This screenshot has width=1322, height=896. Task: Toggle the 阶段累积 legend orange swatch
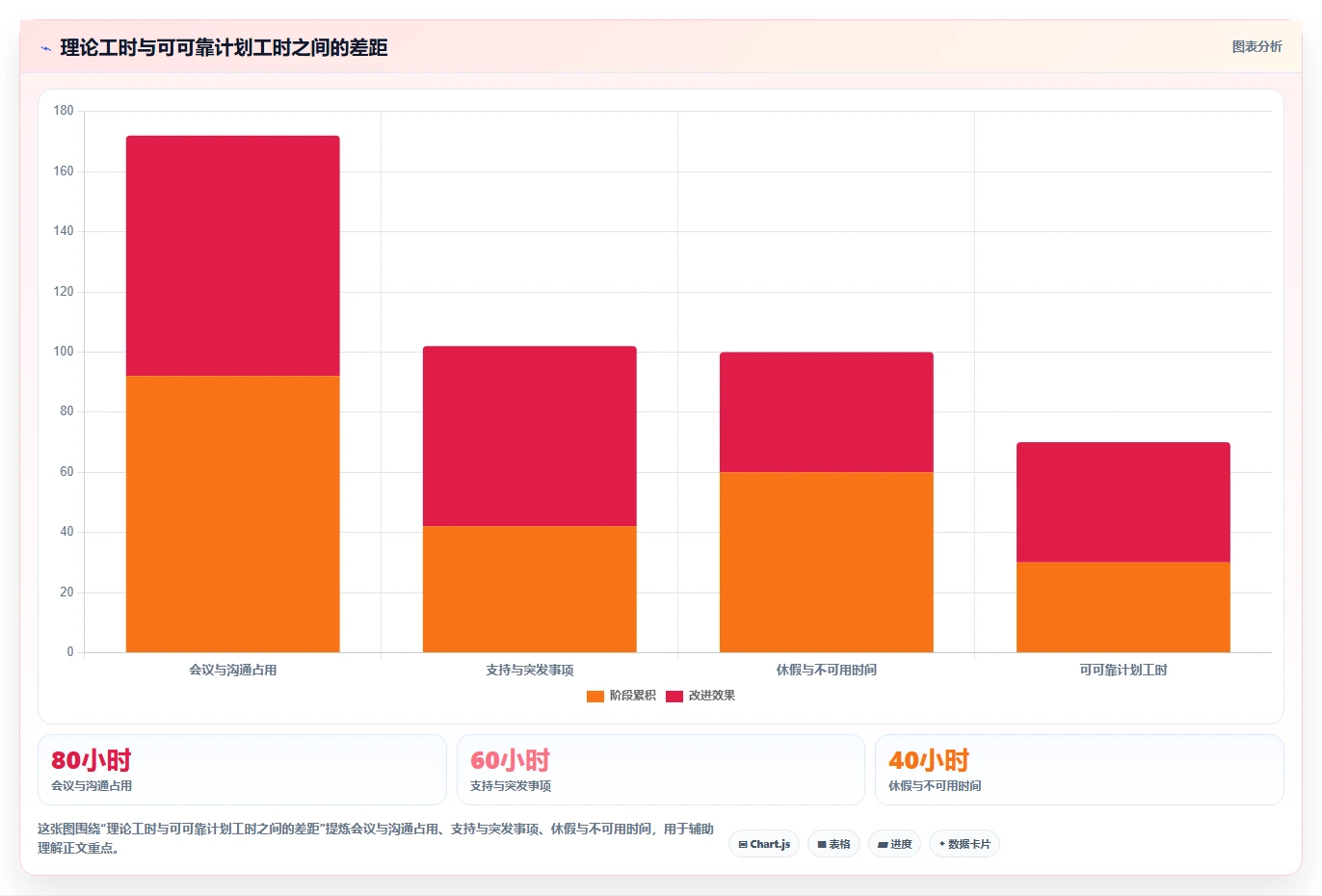595,696
